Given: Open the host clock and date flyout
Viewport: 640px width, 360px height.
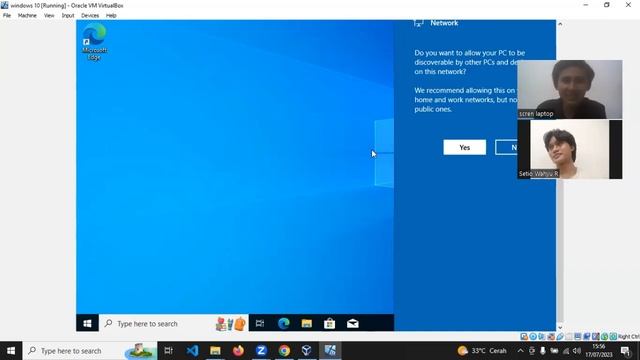Looking at the screenshot, I should click(x=599, y=351).
